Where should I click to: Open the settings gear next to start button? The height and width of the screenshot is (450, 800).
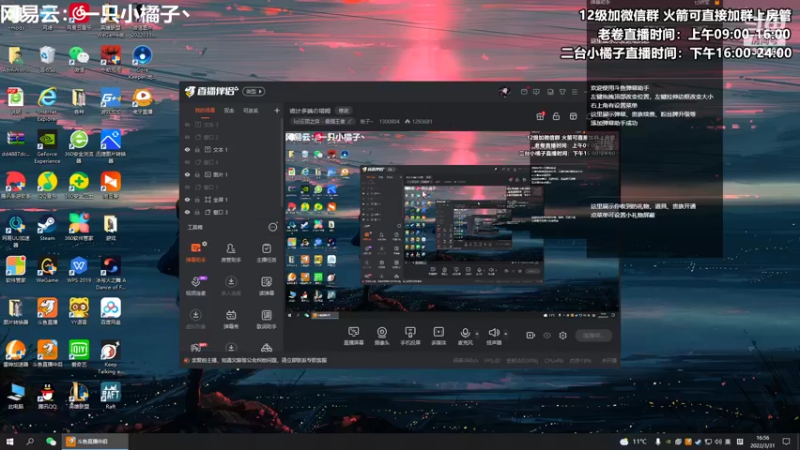tap(563, 335)
